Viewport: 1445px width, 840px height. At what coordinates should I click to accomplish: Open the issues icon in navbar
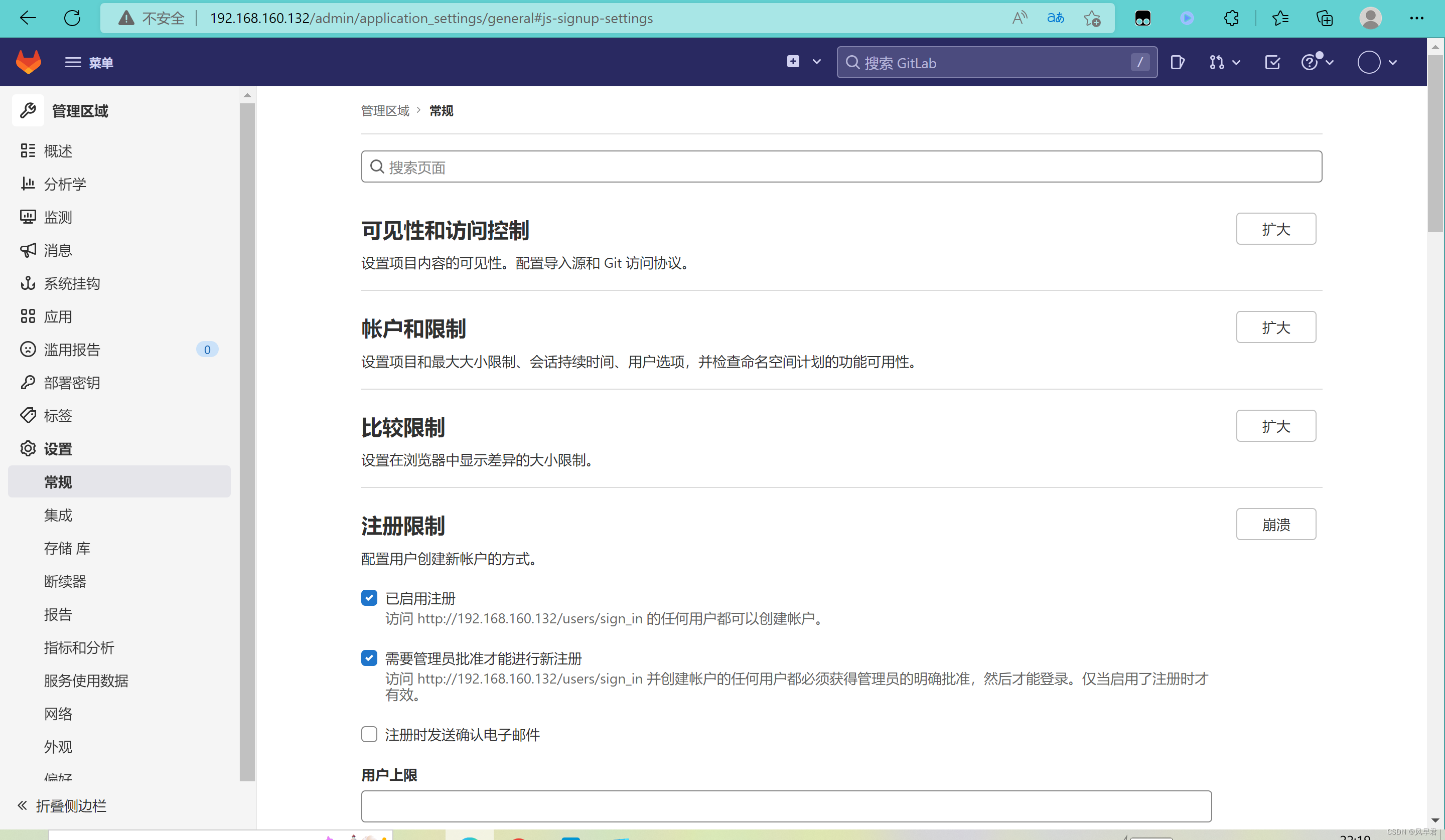pyautogui.click(x=1177, y=62)
